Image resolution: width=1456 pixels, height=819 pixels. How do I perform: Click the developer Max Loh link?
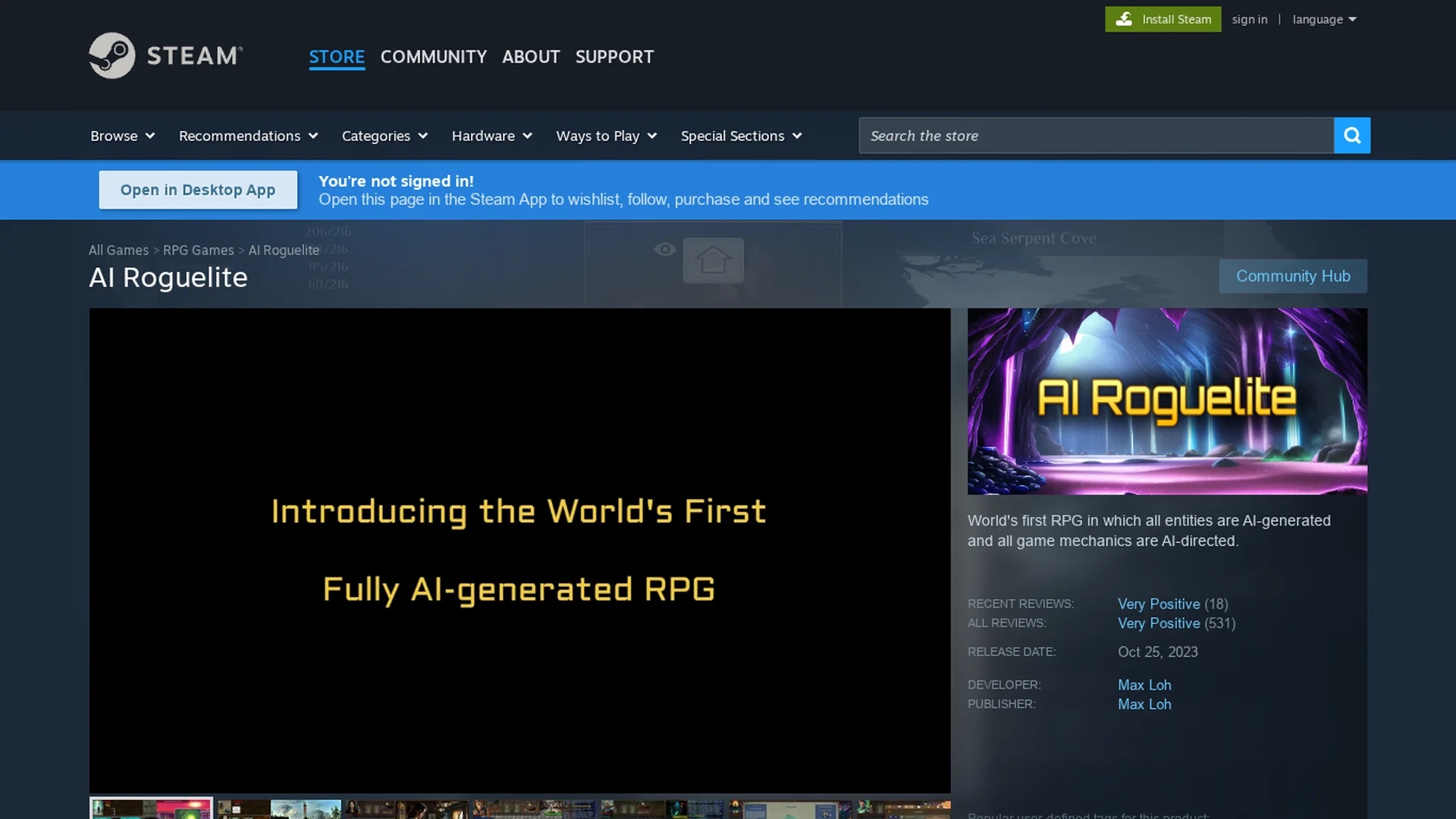pyautogui.click(x=1144, y=685)
